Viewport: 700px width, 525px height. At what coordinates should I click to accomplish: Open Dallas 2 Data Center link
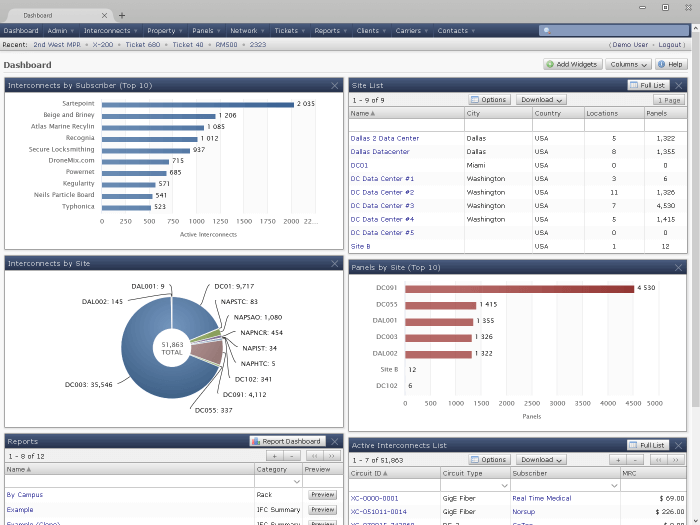[385, 138]
